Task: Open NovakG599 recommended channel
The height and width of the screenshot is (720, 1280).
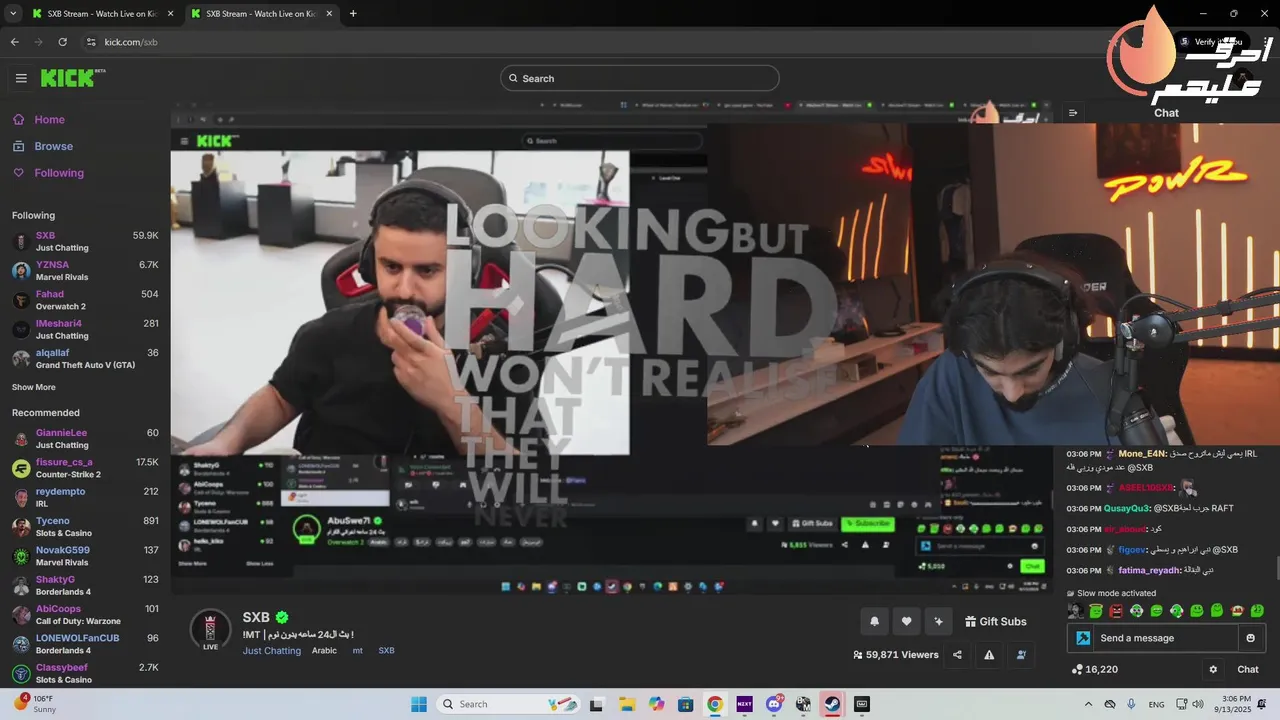Action: pyautogui.click(x=85, y=556)
